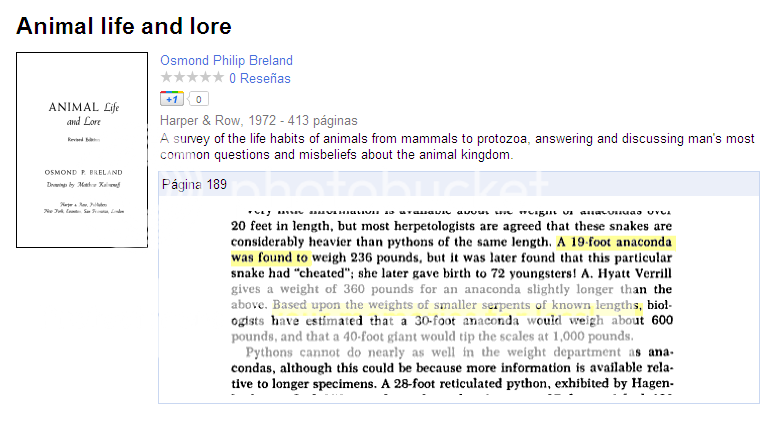Click the Google +1 button
Viewport: 779px width, 423px height.
[x=171, y=99]
